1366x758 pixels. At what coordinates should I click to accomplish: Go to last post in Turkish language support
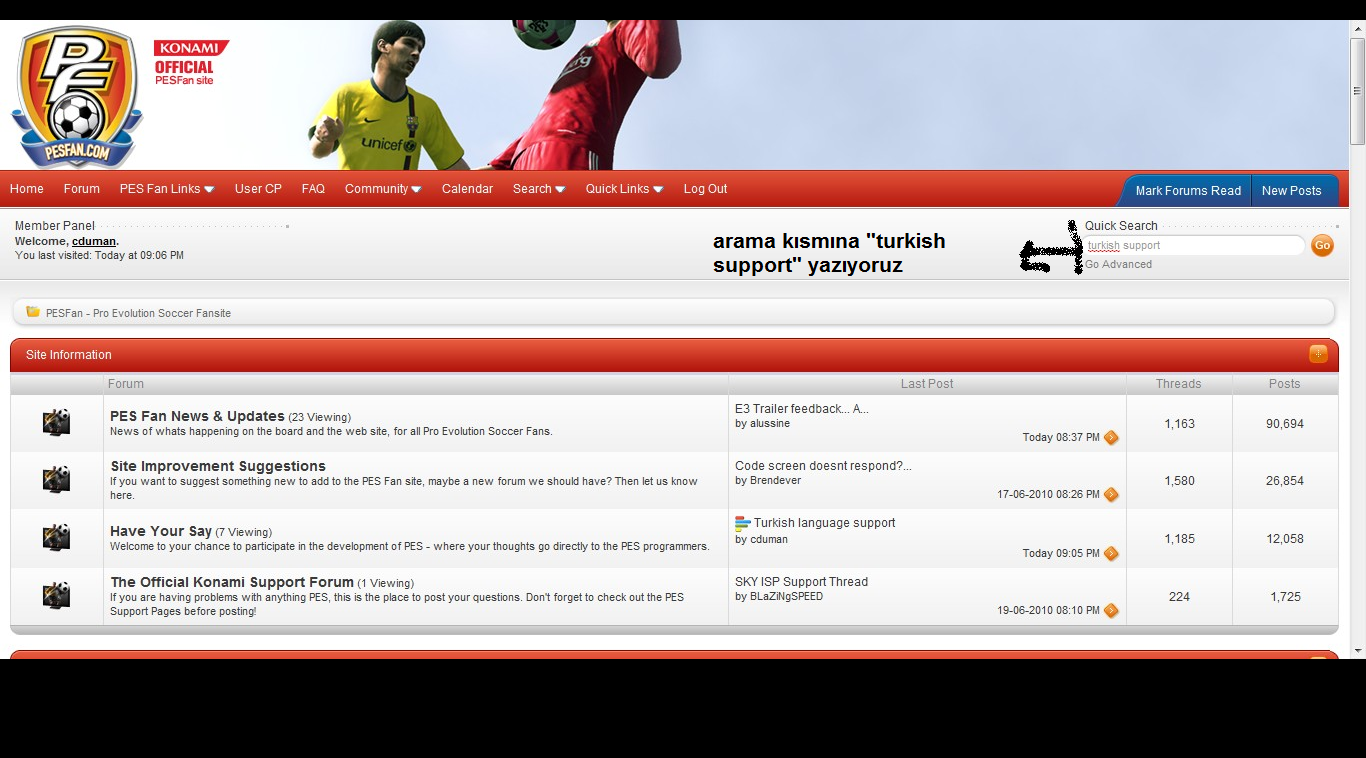[x=1111, y=553]
